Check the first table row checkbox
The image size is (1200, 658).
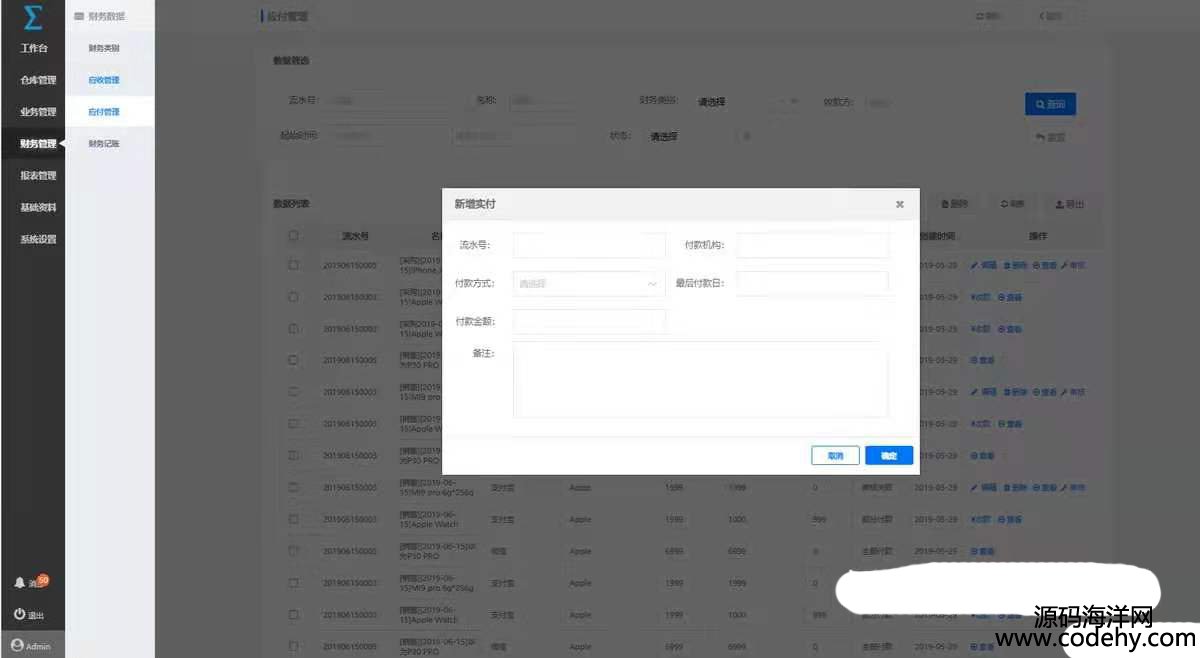[293, 265]
